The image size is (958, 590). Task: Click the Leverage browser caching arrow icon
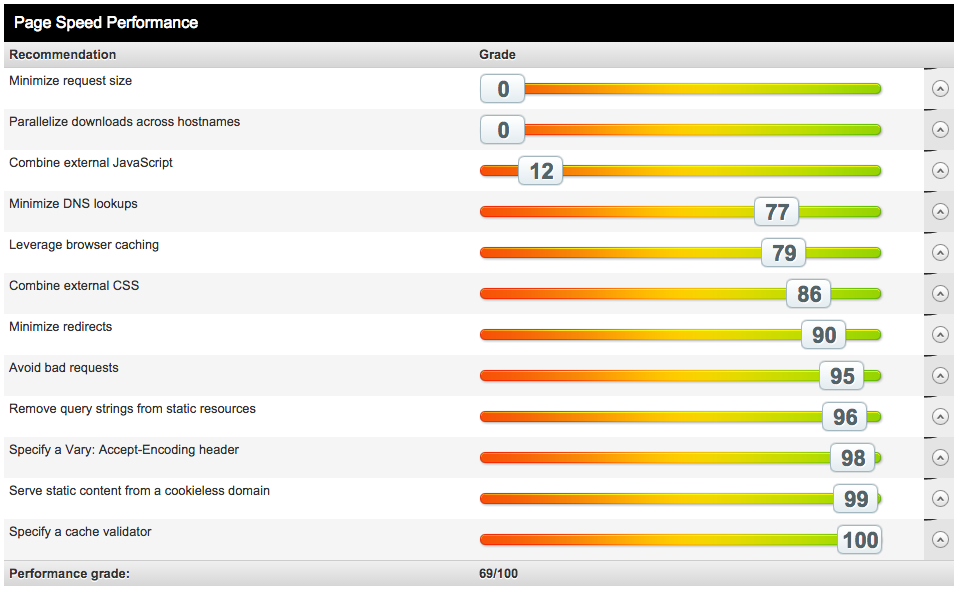coord(939,253)
